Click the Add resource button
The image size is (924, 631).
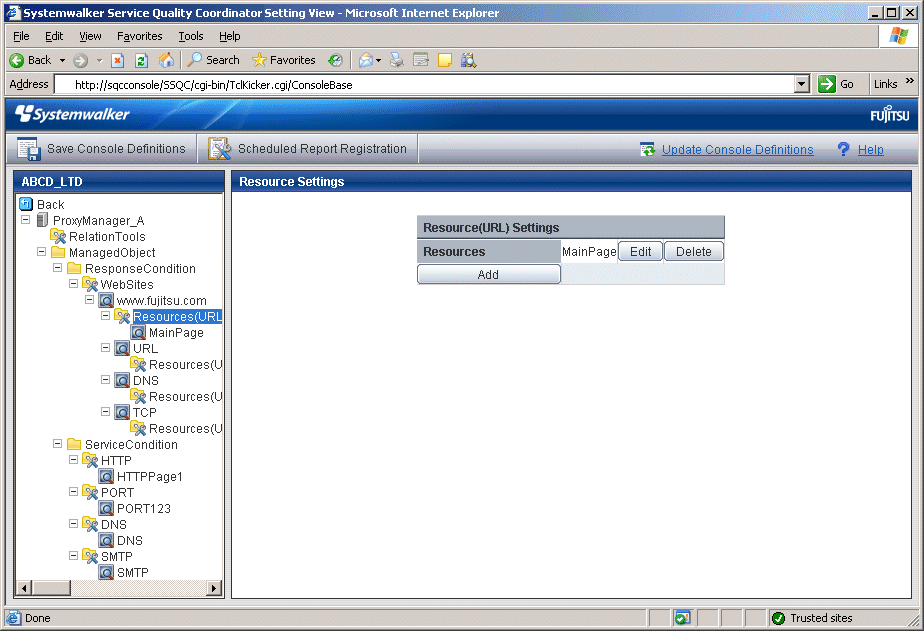[x=489, y=274]
